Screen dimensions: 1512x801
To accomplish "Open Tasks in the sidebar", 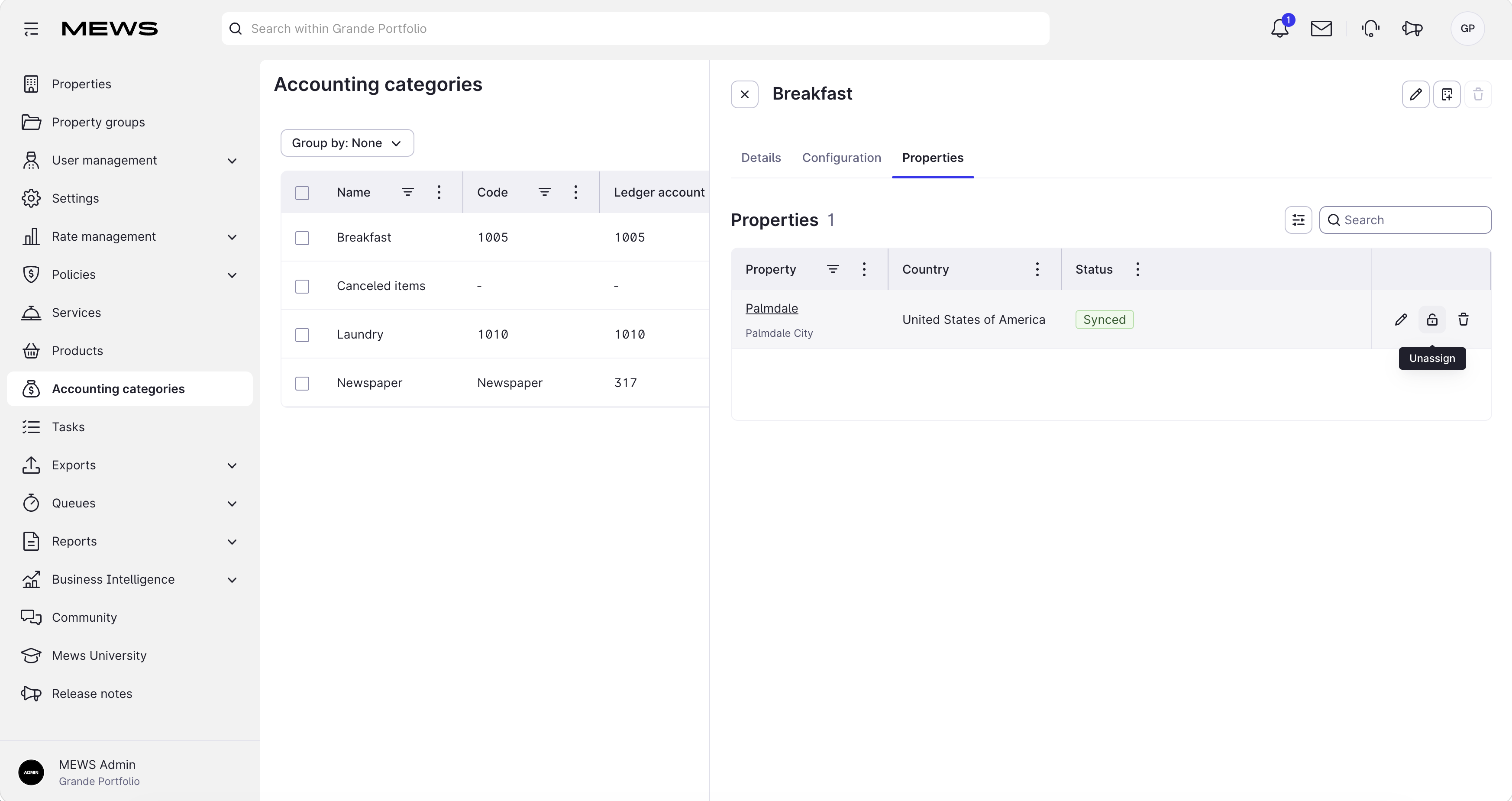I will coord(130,427).
